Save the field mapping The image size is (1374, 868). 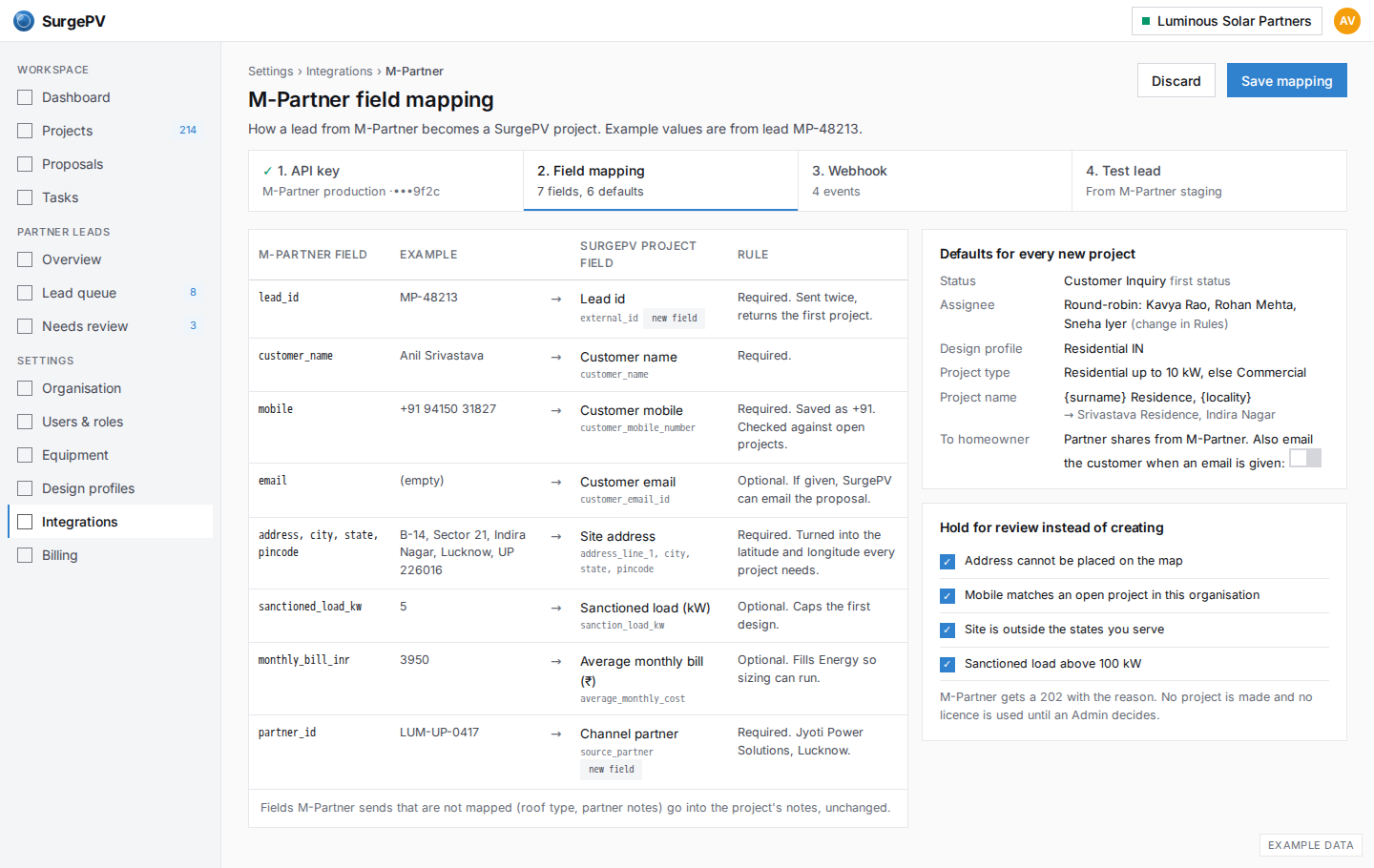1286,81
